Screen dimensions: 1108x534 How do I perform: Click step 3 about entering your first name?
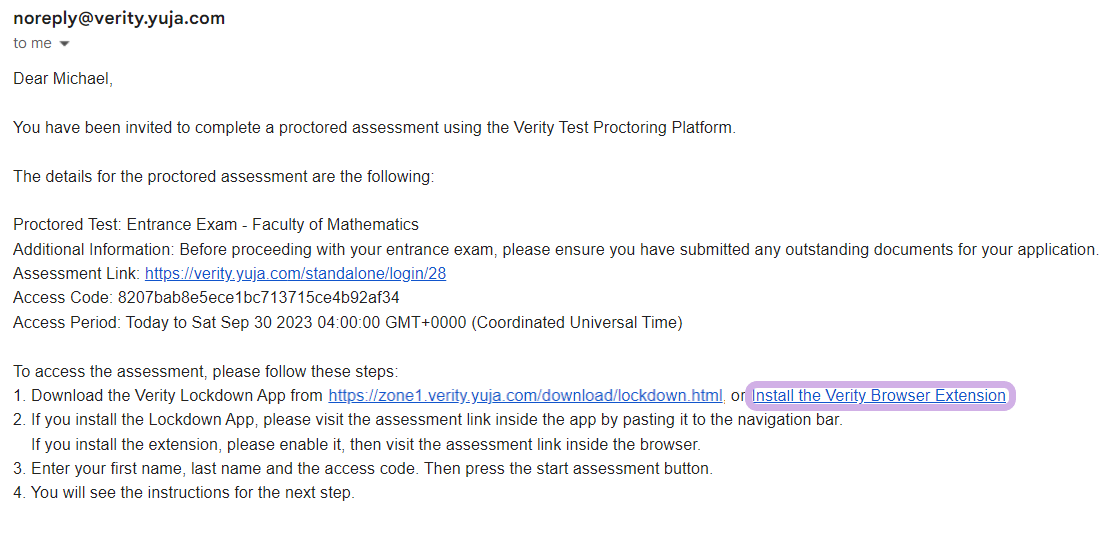point(363,469)
